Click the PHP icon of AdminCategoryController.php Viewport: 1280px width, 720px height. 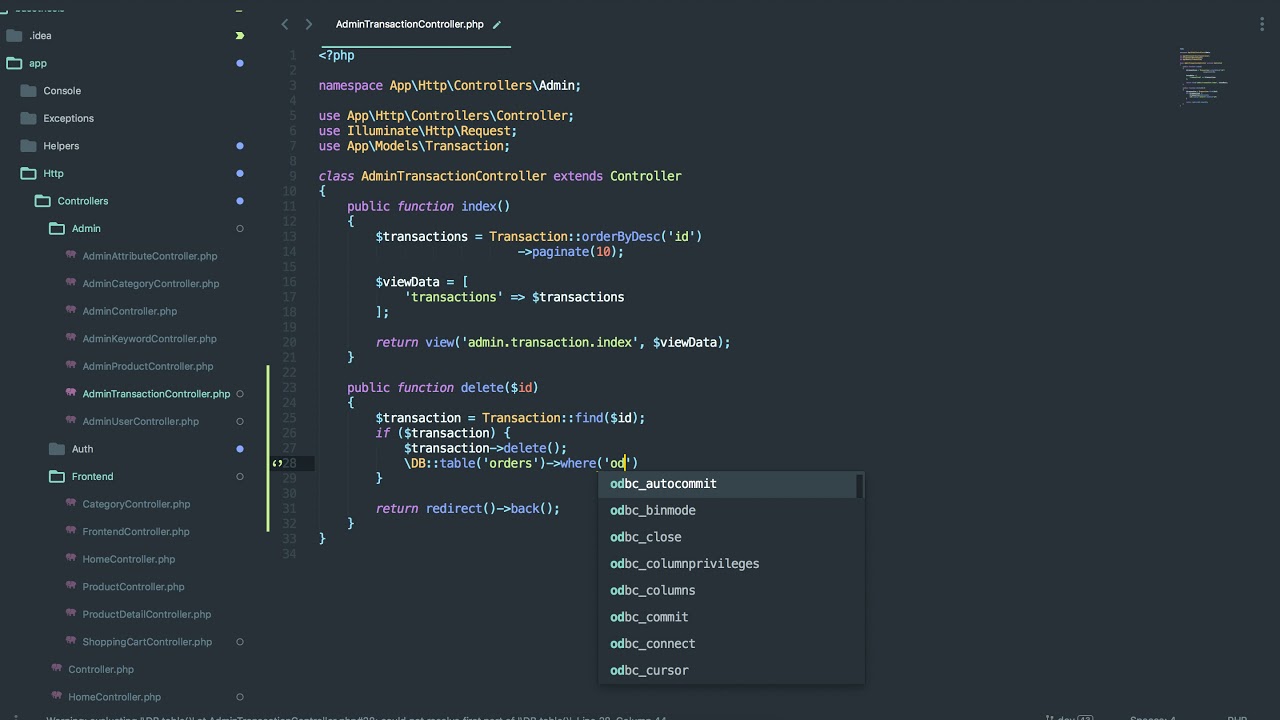pos(71,283)
